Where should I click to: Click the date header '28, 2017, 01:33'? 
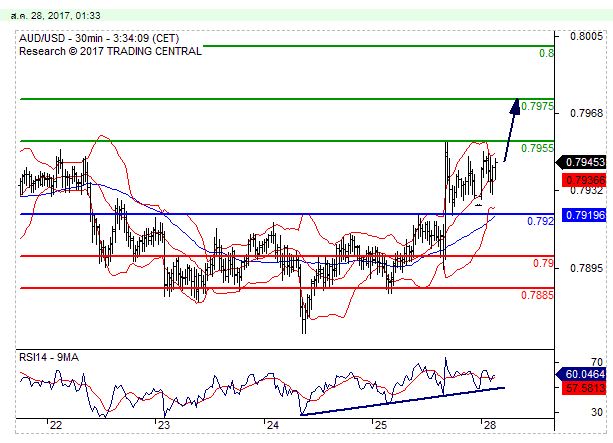(66, 16)
